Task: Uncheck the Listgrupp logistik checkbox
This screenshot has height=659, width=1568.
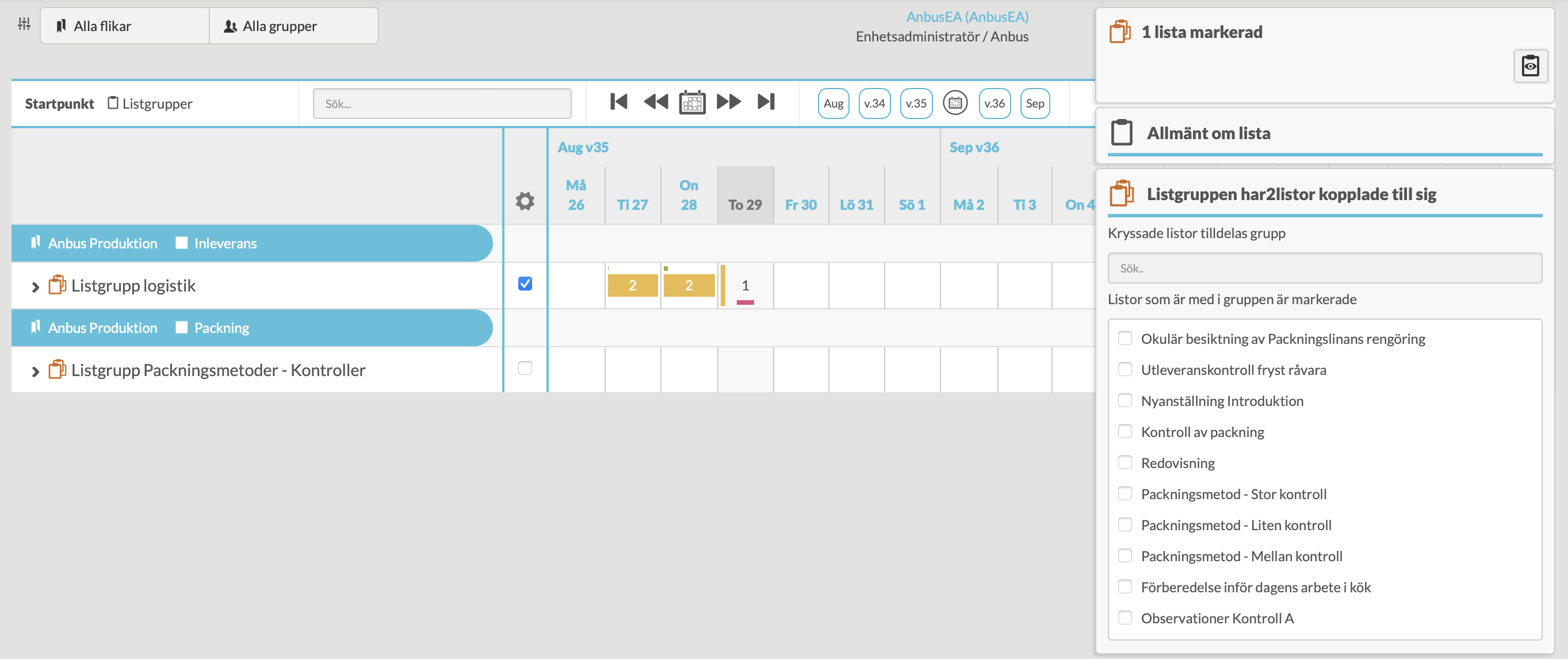Action: coord(525,283)
